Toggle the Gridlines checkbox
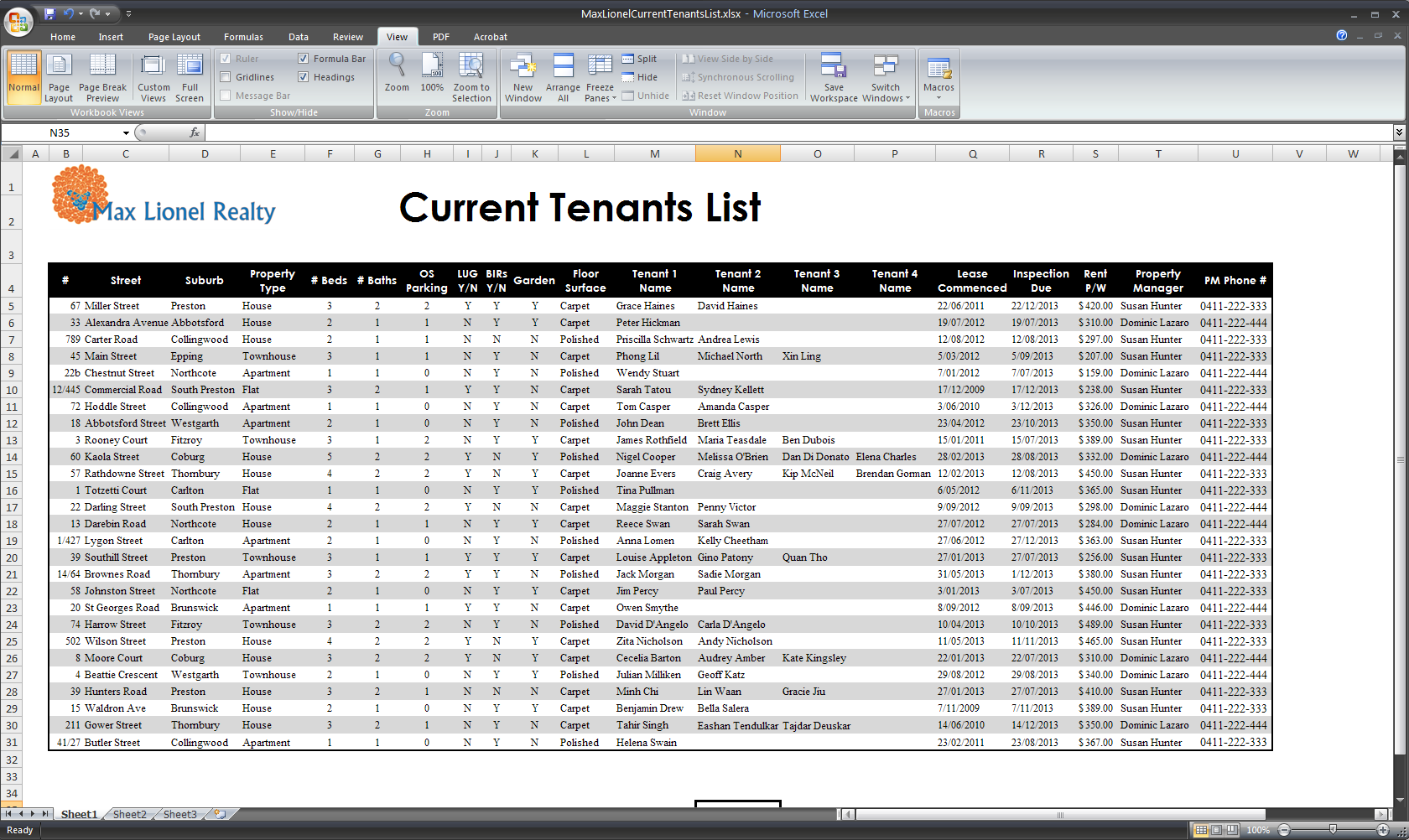The image size is (1409, 840). [226, 77]
